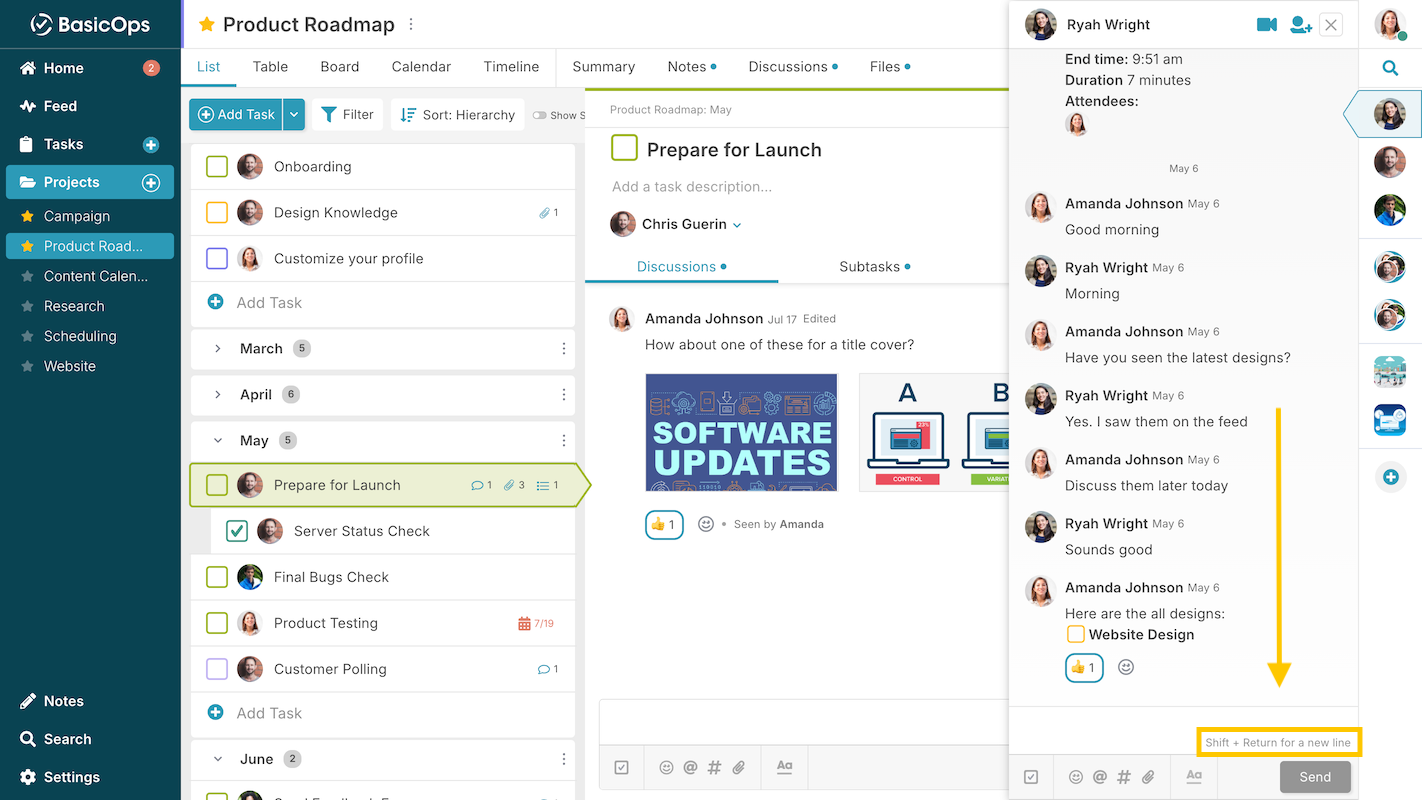Click the attach file icon in chat toolbar
The image size is (1422, 800).
[x=1148, y=777]
